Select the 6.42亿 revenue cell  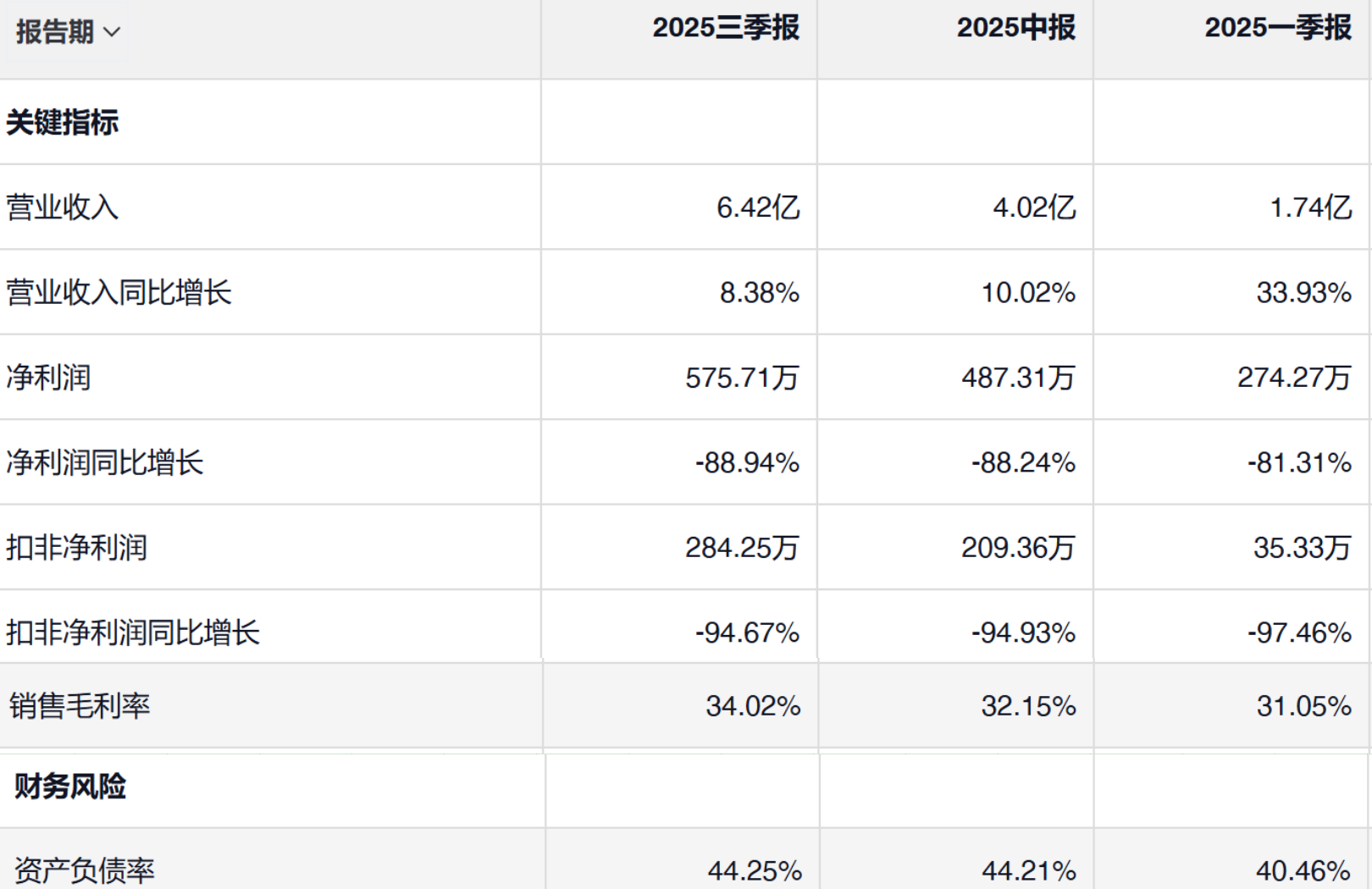tap(758, 207)
